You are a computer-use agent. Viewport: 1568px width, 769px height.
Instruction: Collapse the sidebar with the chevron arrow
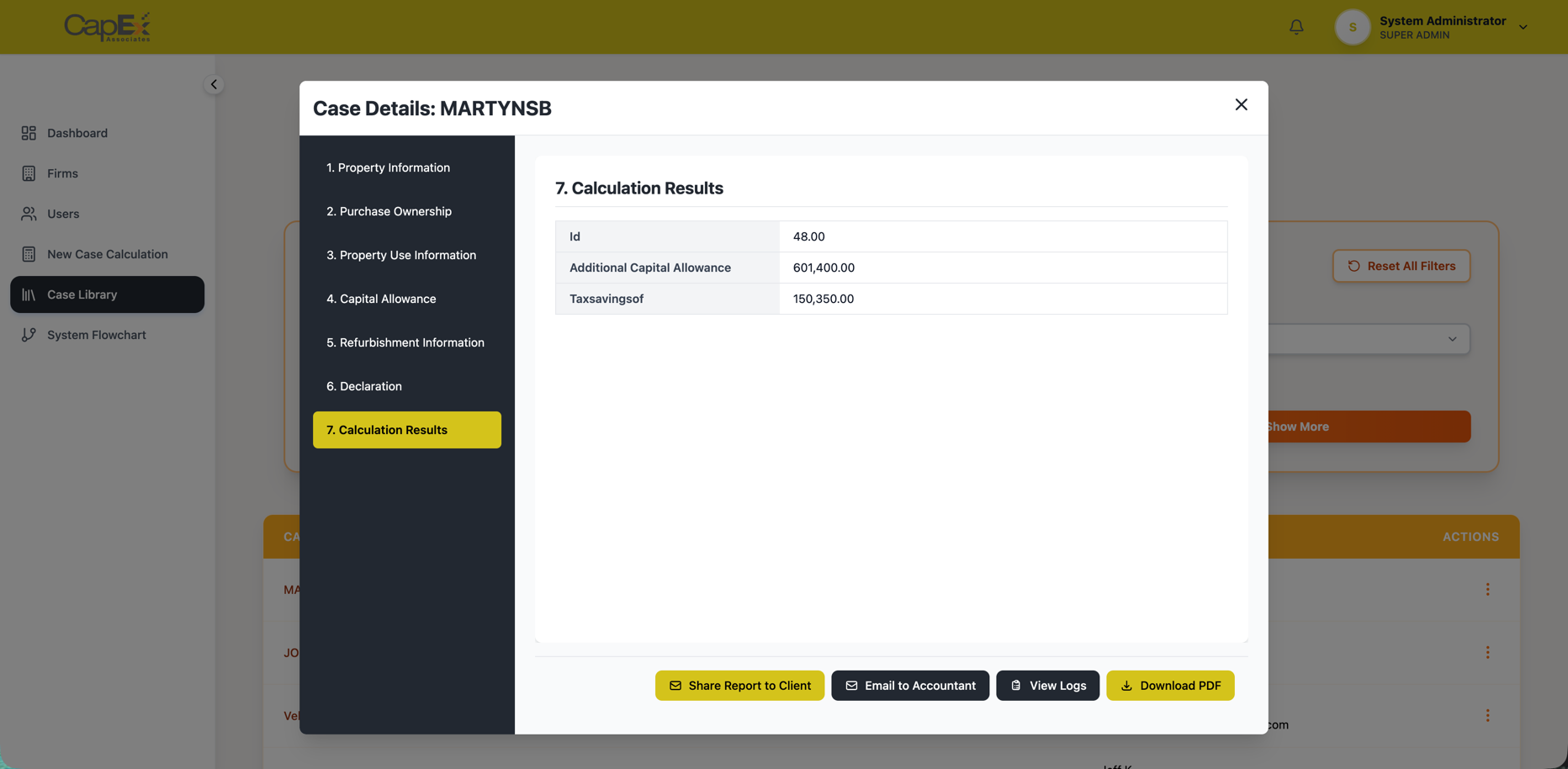pos(214,84)
